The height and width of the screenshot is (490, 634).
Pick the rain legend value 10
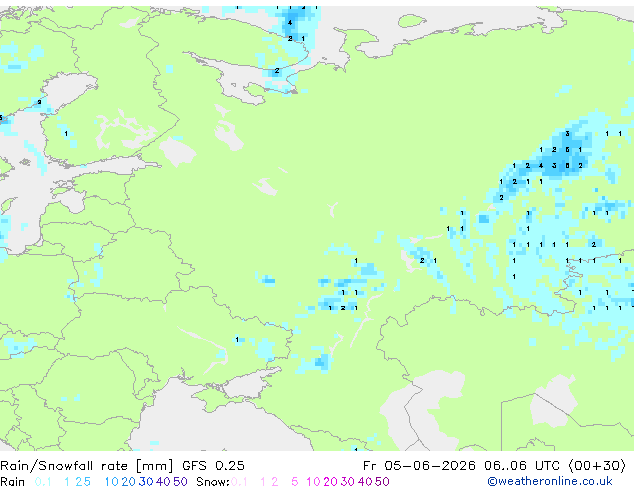tap(111, 482)
